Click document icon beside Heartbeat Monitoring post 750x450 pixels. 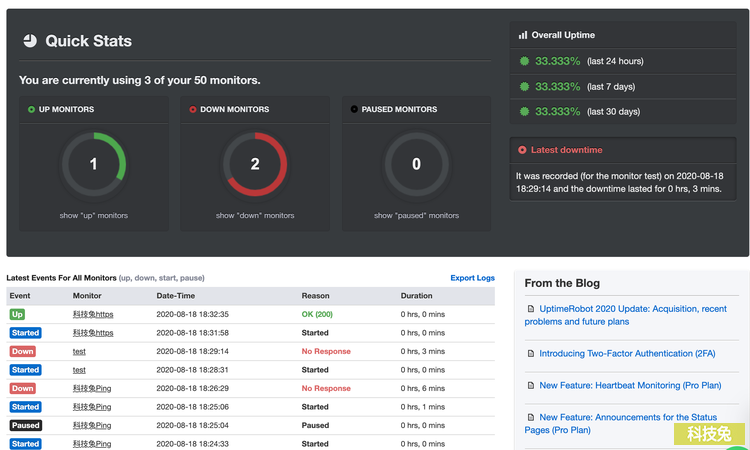pos(530,385)
